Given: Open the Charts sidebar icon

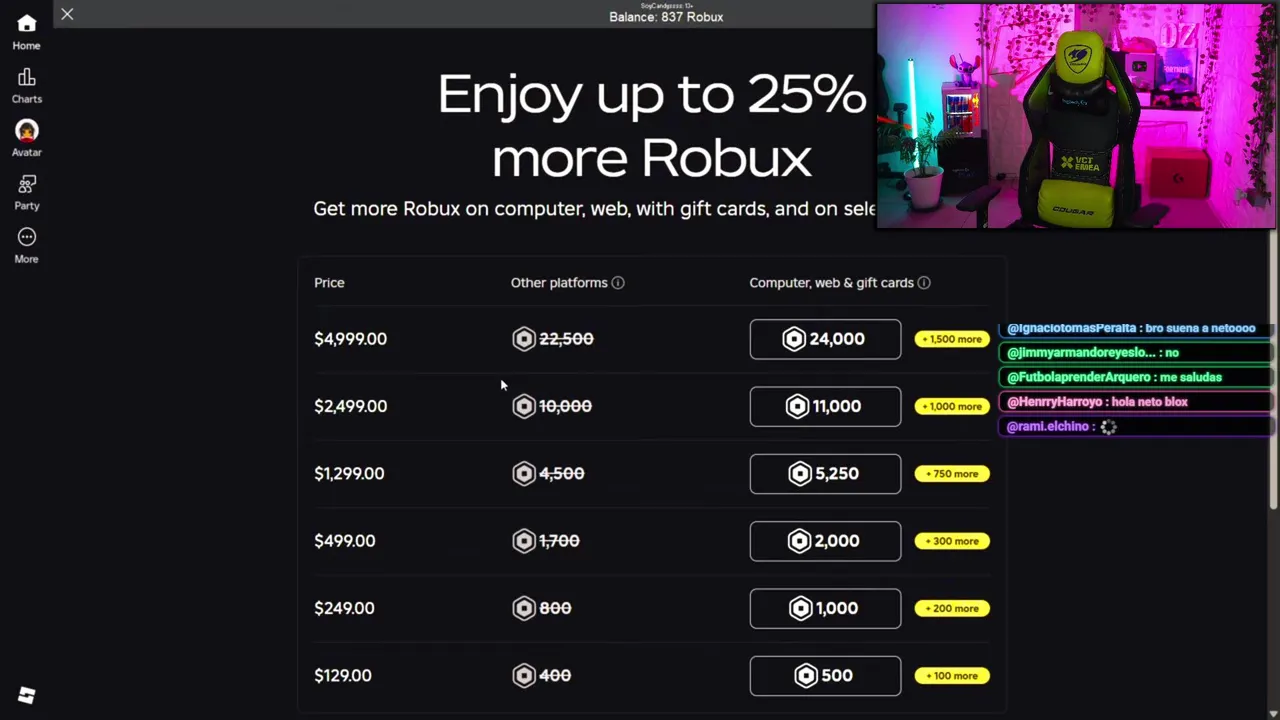Looking at the screenshot, I should tap(27, 85).
